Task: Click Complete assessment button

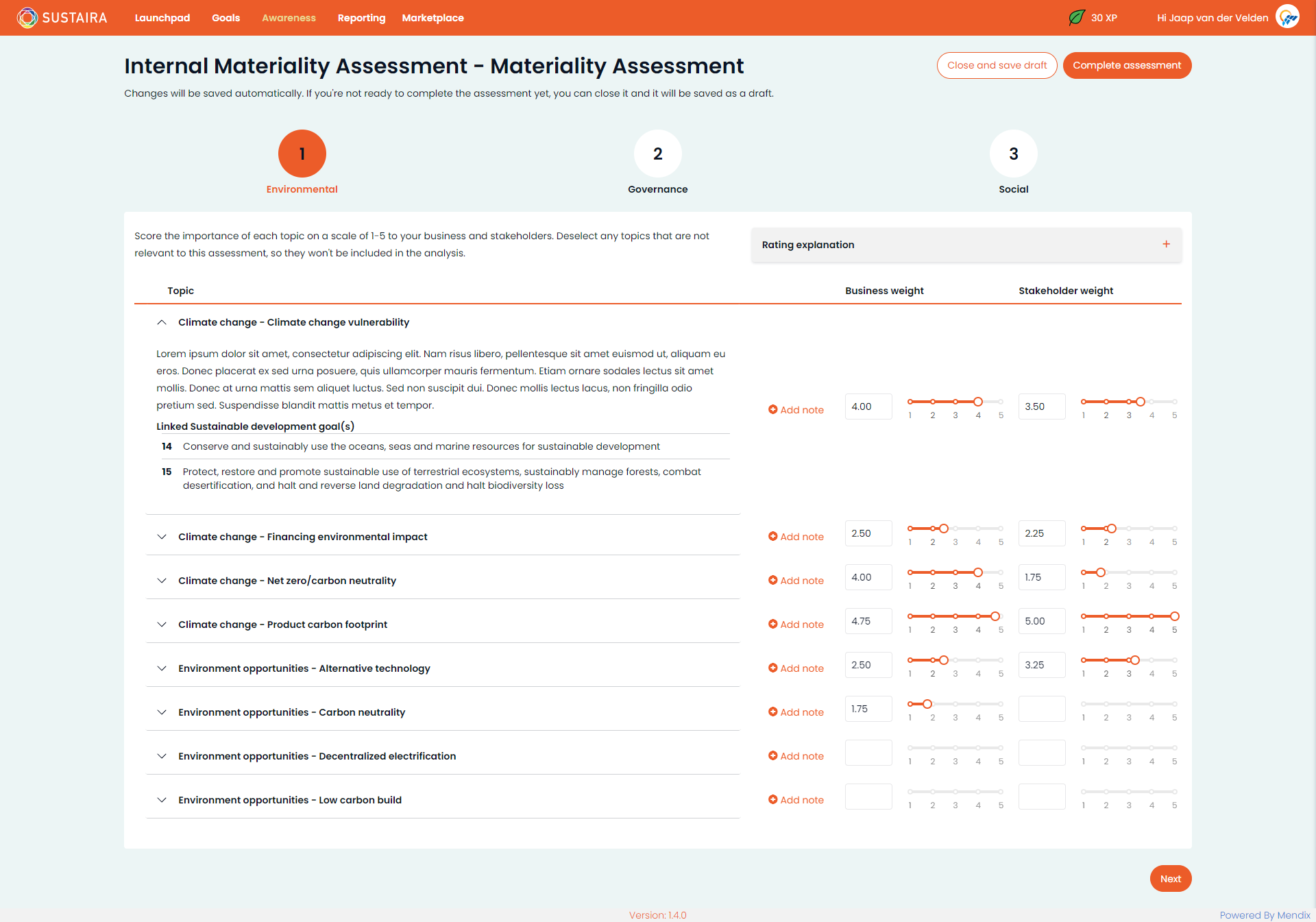Action: pos(1127,66)
